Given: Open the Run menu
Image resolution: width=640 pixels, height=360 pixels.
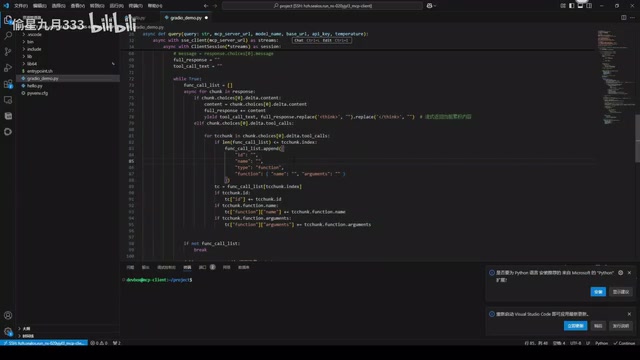Looking at the screenshot, I should (116, 6).
